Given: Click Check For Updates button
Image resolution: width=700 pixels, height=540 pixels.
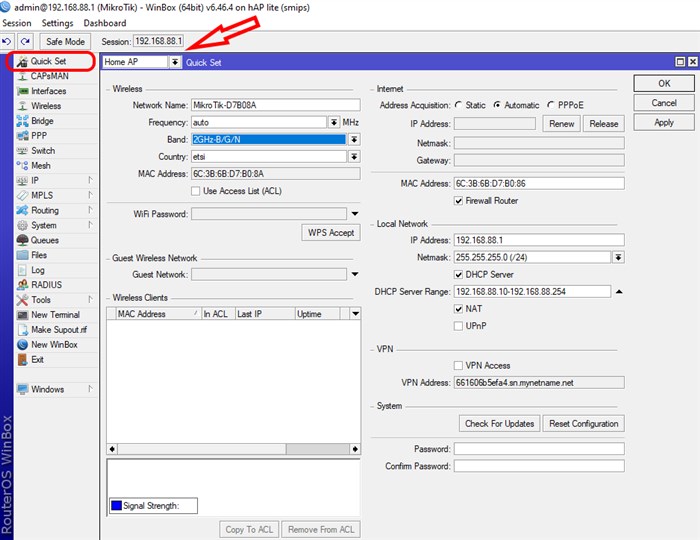Looking at the screenshot, I should [500, 424].
